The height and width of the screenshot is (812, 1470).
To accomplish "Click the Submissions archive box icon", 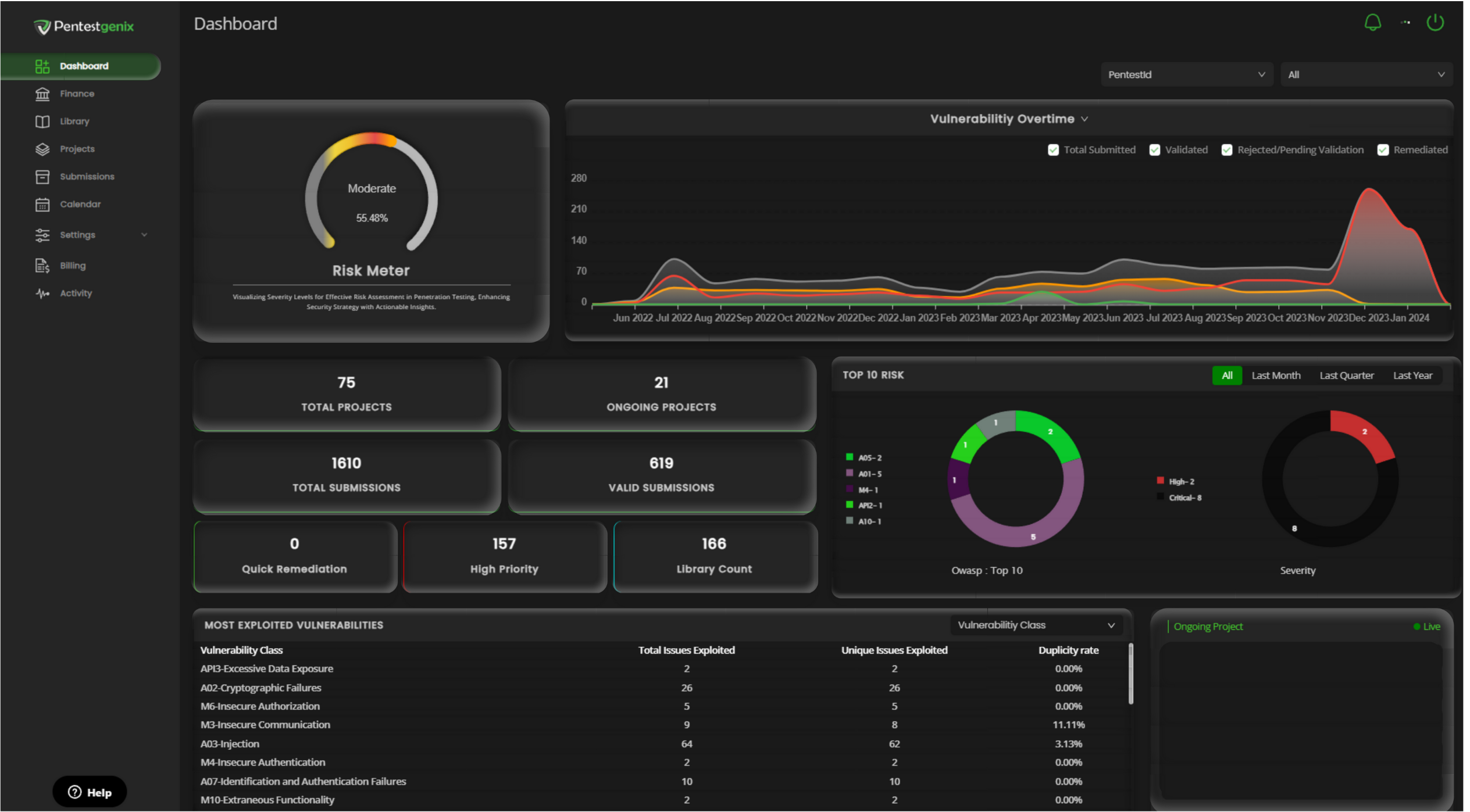I will [42, 177].
